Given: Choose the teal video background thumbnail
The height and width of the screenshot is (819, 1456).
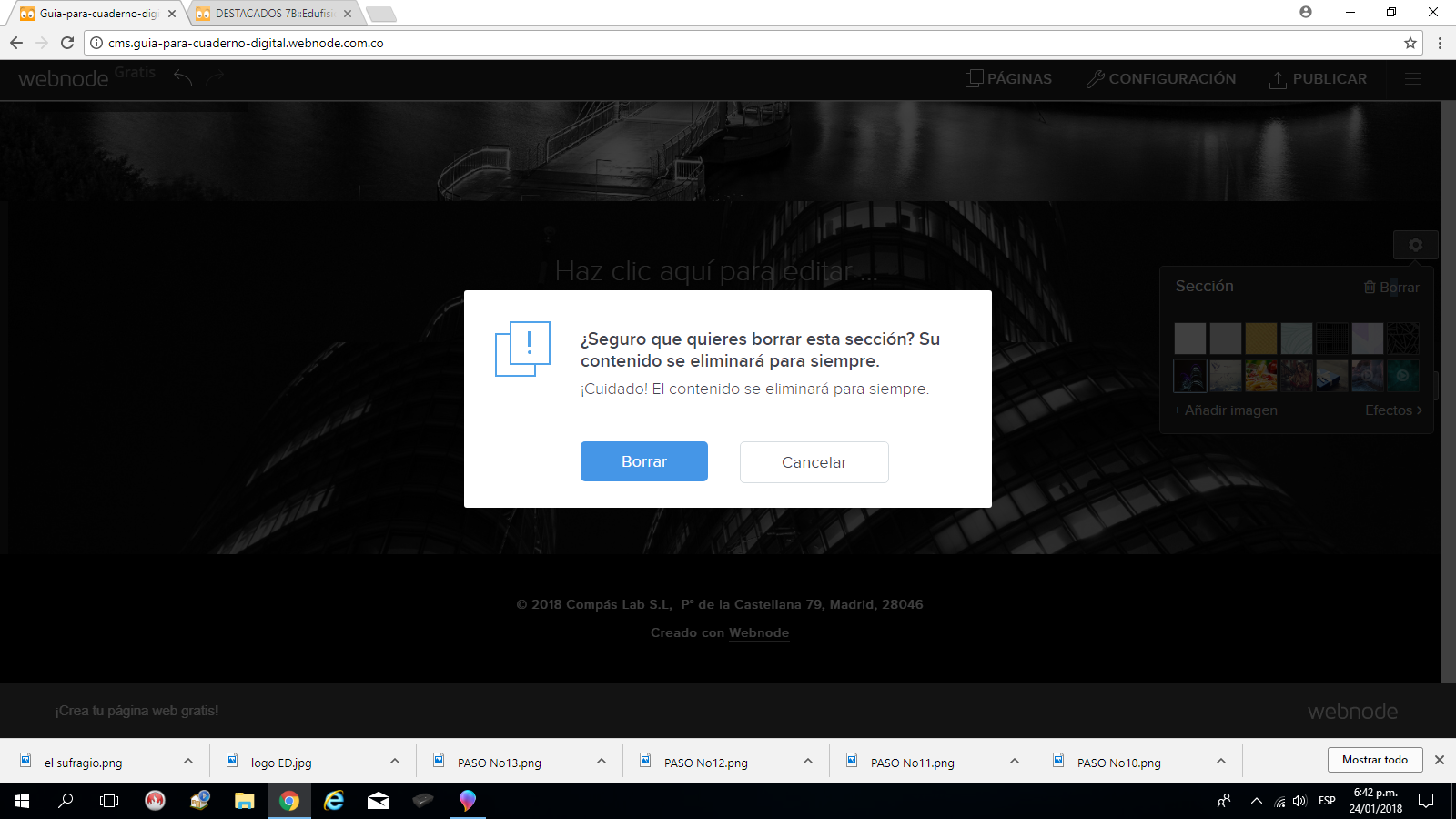Looking at the screenshot, I should [1403, 375].
